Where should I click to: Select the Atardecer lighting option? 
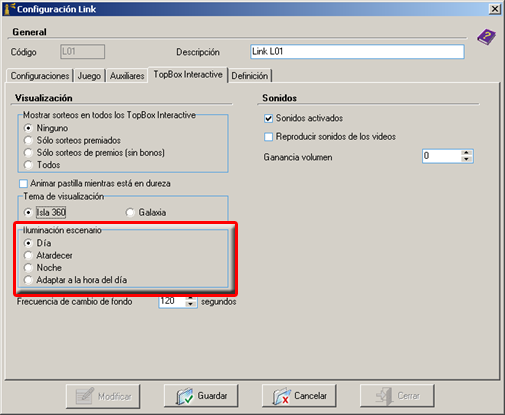(x=28, y=255)
